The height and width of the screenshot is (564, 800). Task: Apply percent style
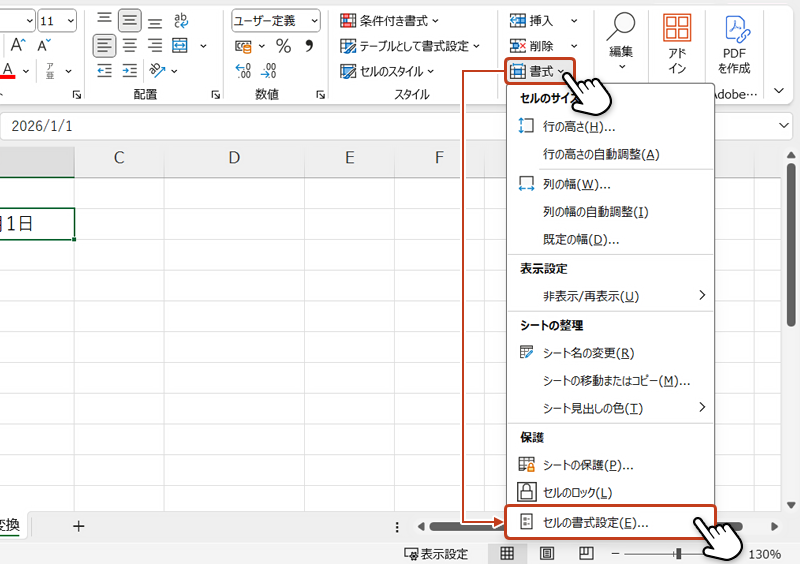point(284,46)
